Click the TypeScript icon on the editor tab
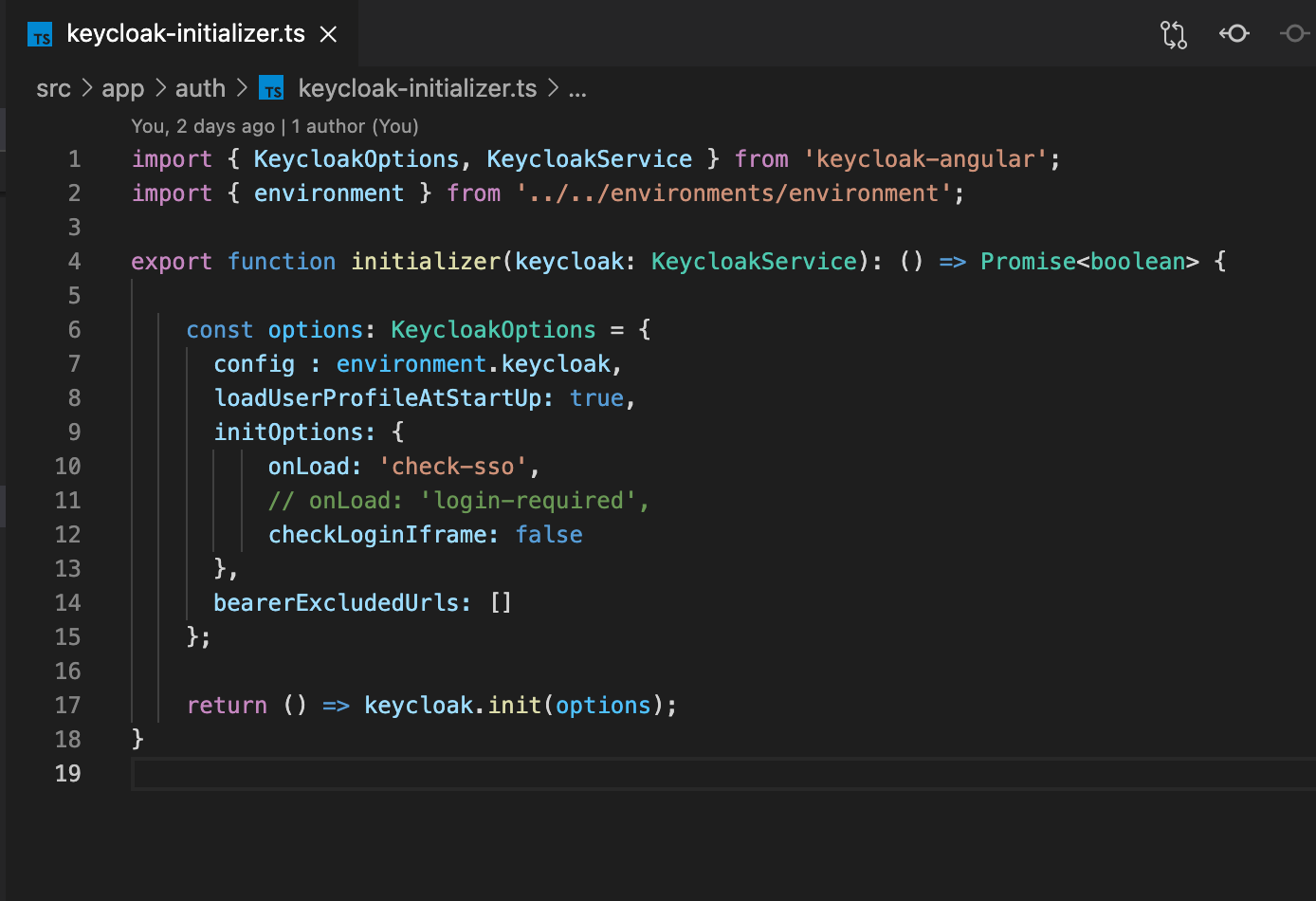The height and width of the screenshot is (901, 1316). click(x=40, y=34)
